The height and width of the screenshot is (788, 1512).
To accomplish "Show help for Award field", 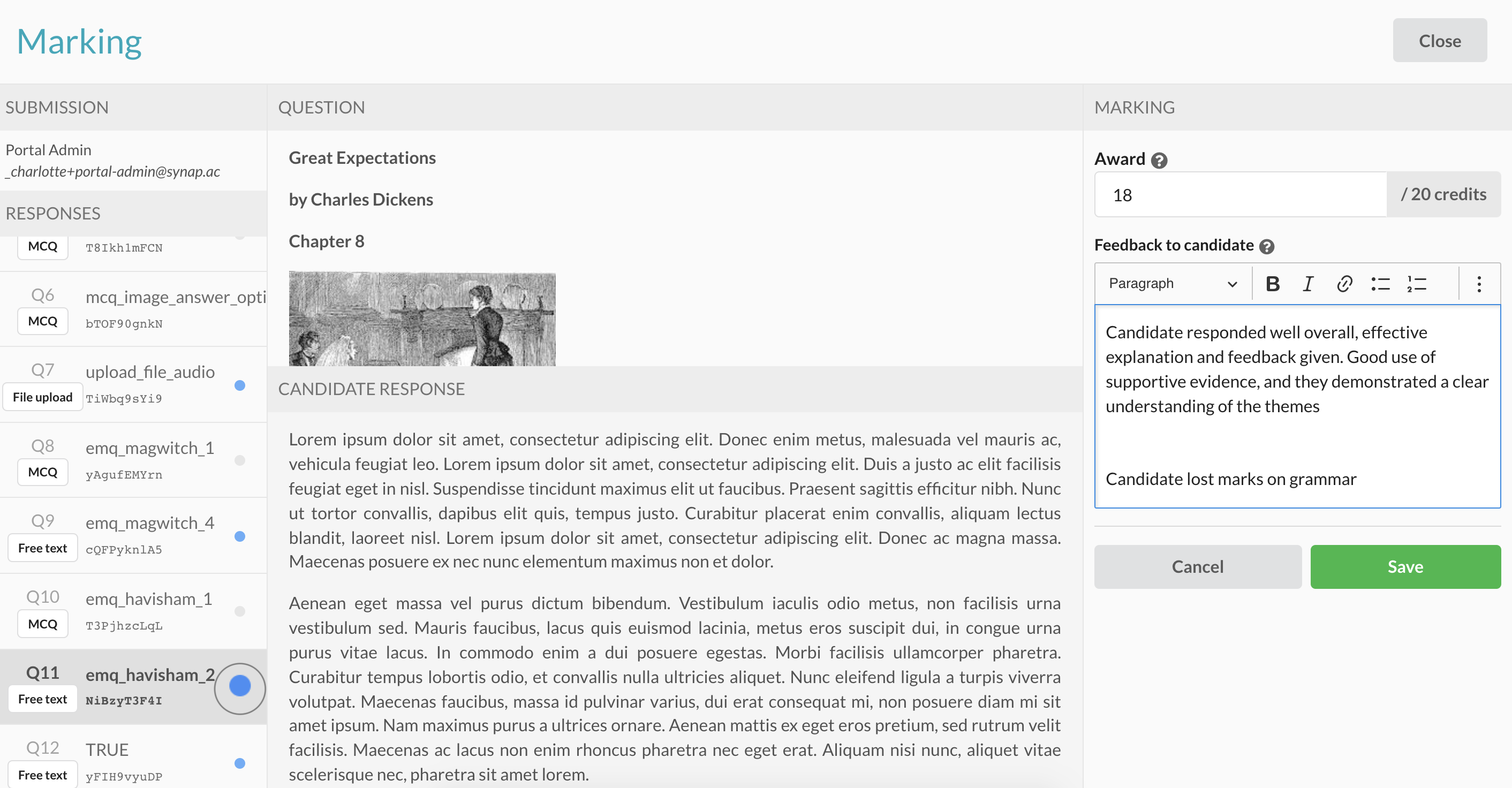I will pyautogui.click(x=1159, y=160).
